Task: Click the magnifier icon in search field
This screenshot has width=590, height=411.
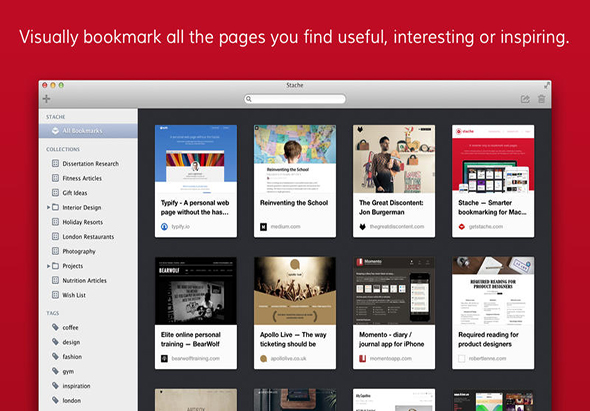Action: coord(248,99)
